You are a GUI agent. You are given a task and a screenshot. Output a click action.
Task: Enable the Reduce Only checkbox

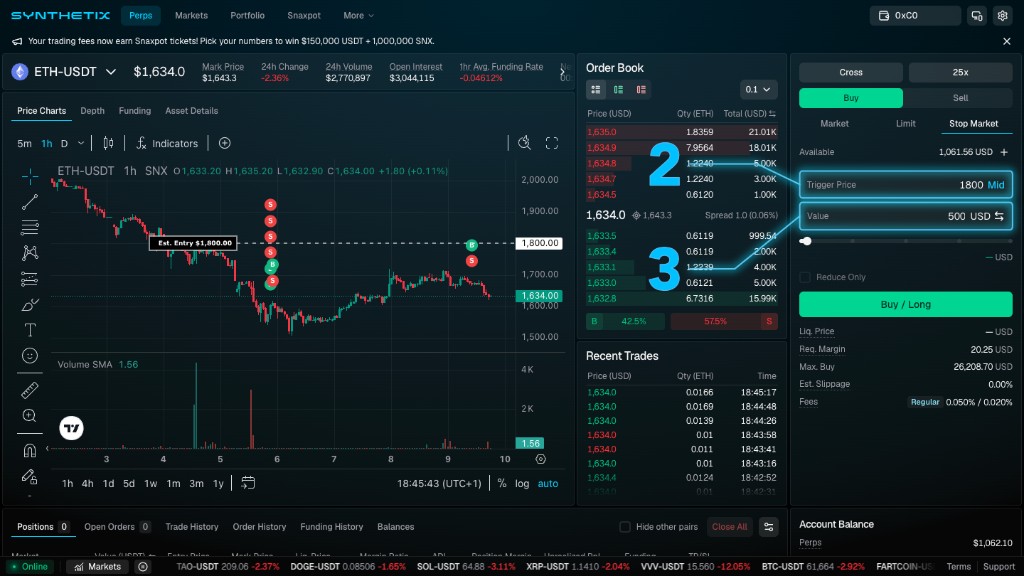tap(805, 278)
